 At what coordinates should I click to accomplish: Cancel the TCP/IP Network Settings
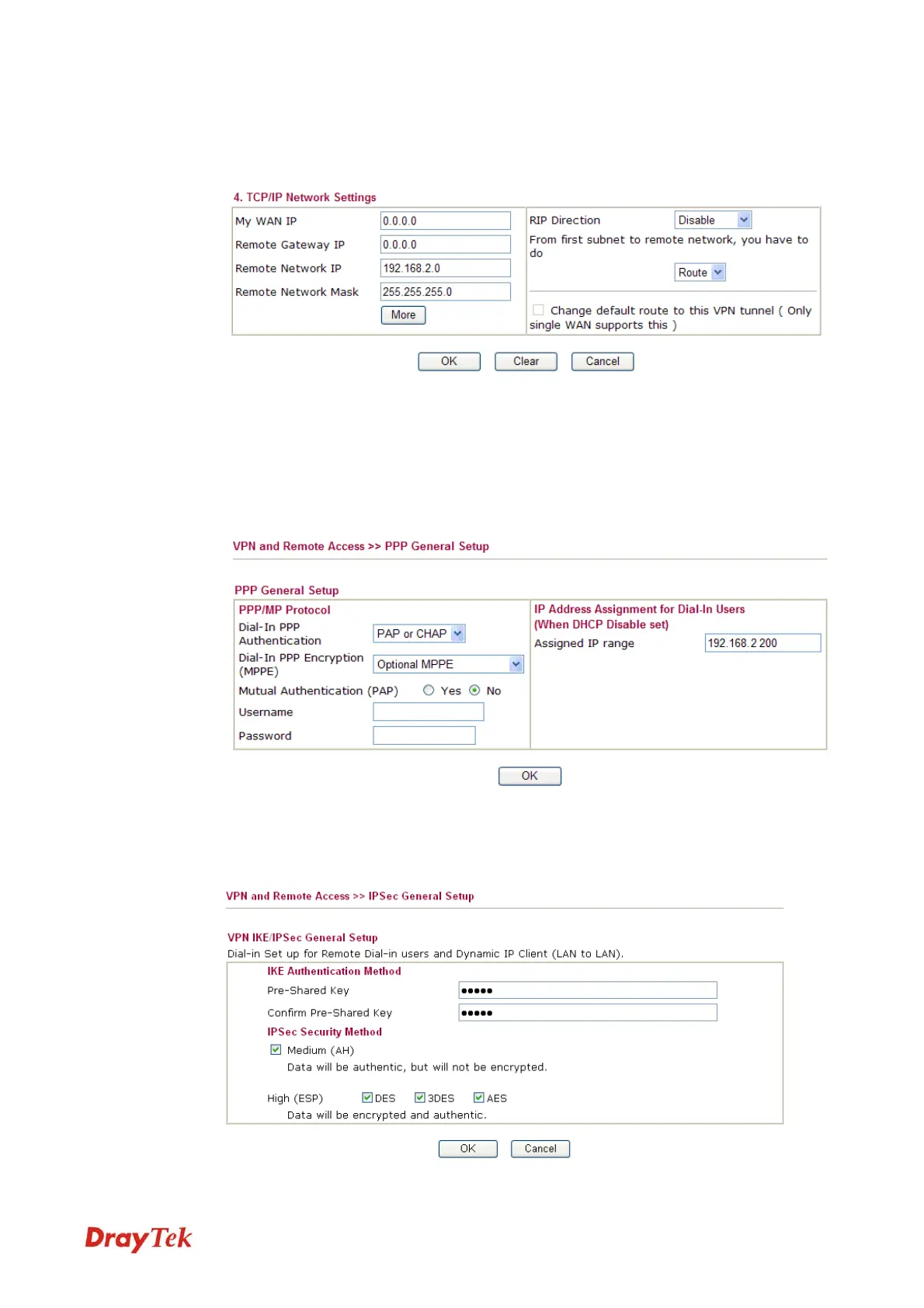tap(603, 361)
